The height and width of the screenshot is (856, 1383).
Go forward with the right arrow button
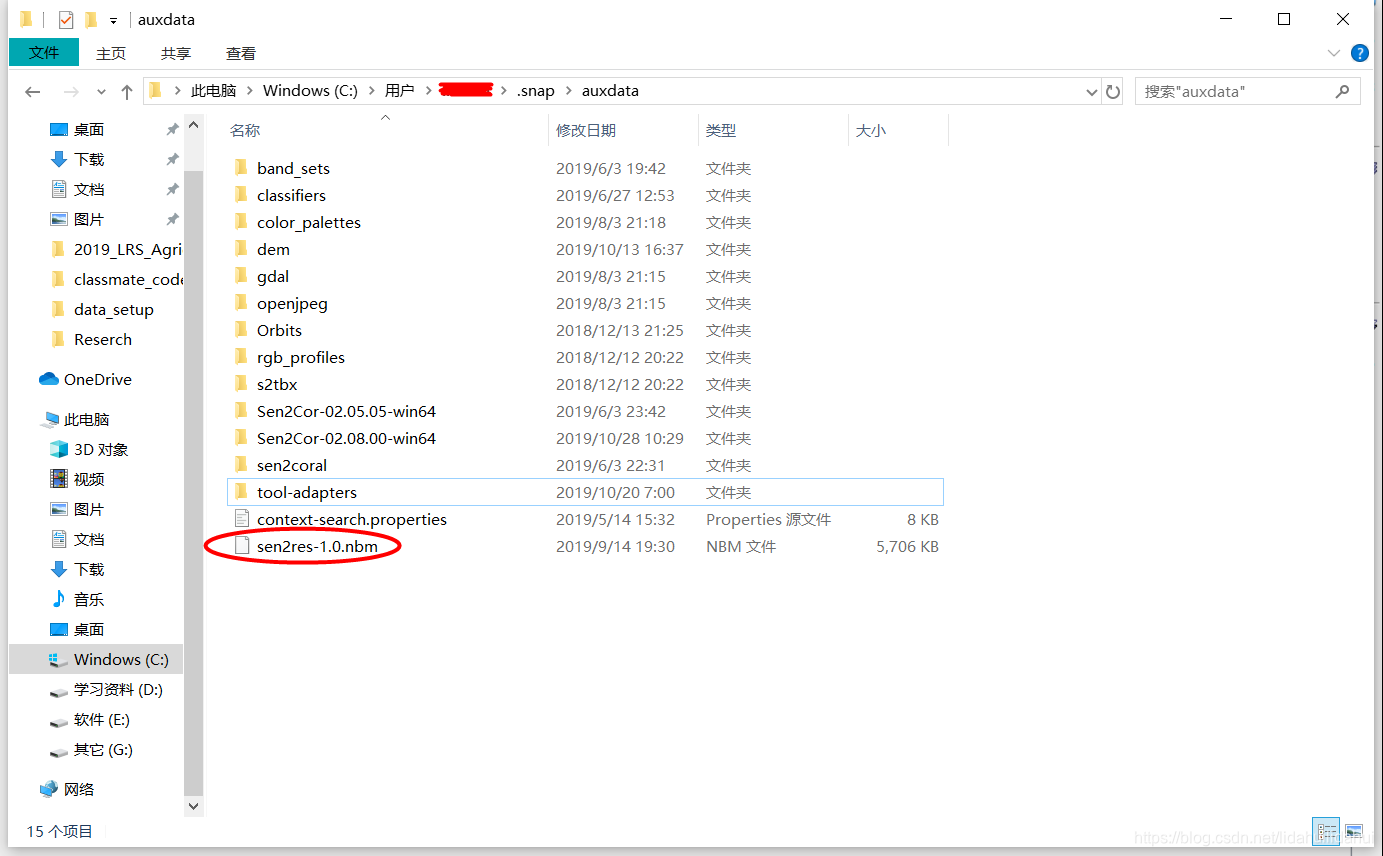coord(71,91)
